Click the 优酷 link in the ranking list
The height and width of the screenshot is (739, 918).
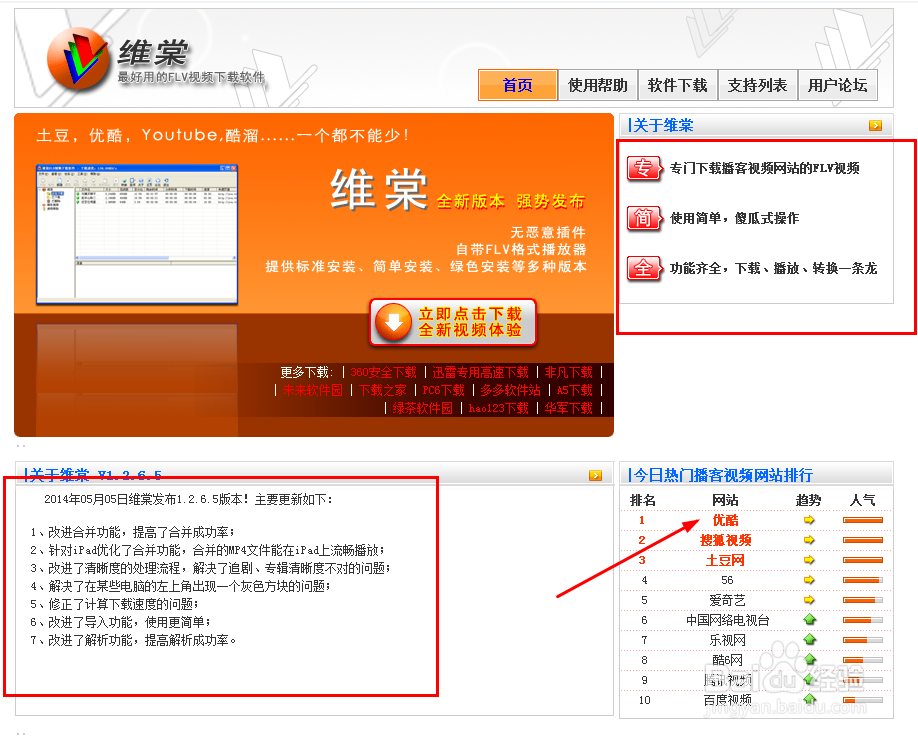pyautogui.click(x=724, y=520)
